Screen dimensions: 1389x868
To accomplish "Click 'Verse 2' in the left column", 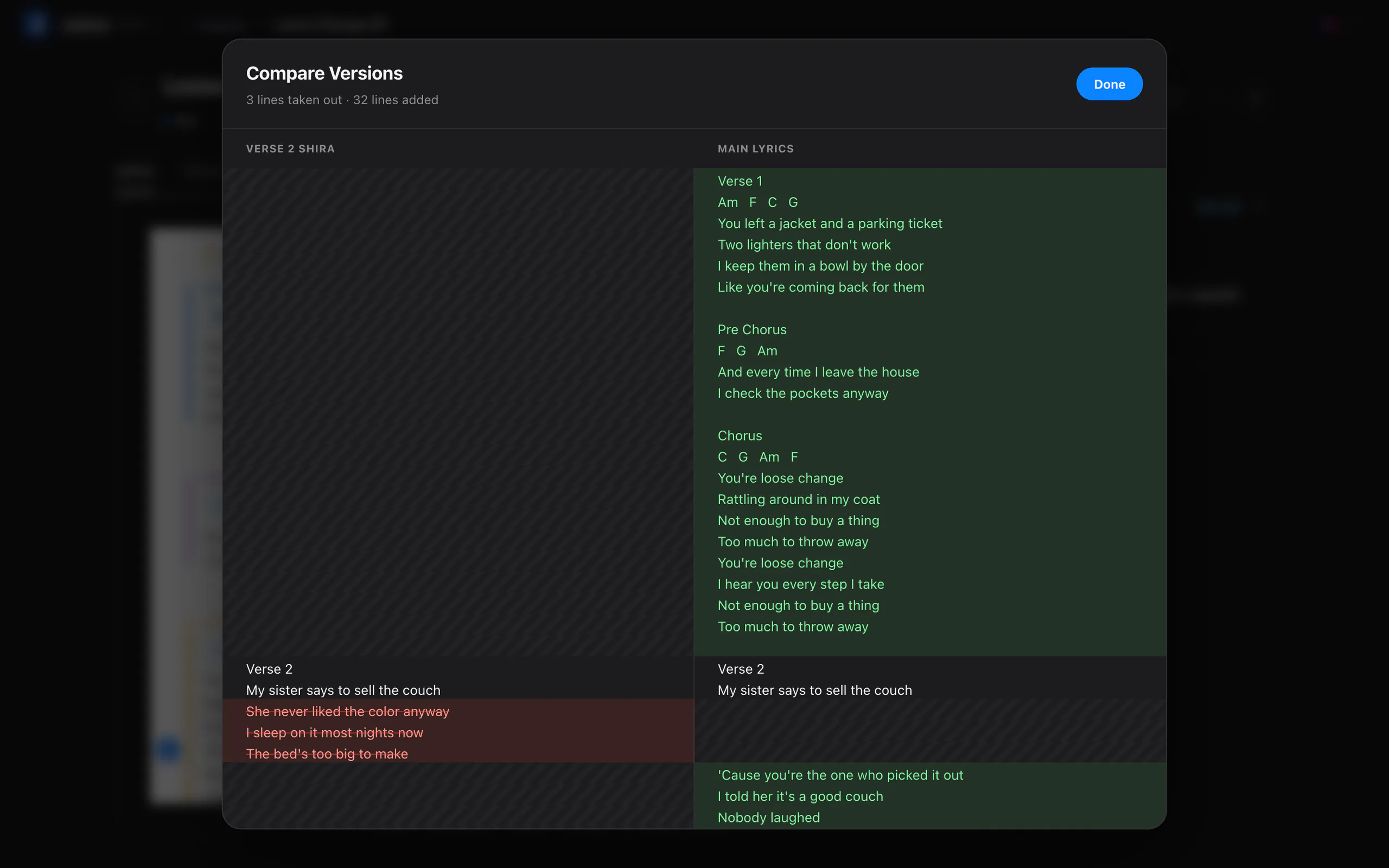I will pos(269,669).
